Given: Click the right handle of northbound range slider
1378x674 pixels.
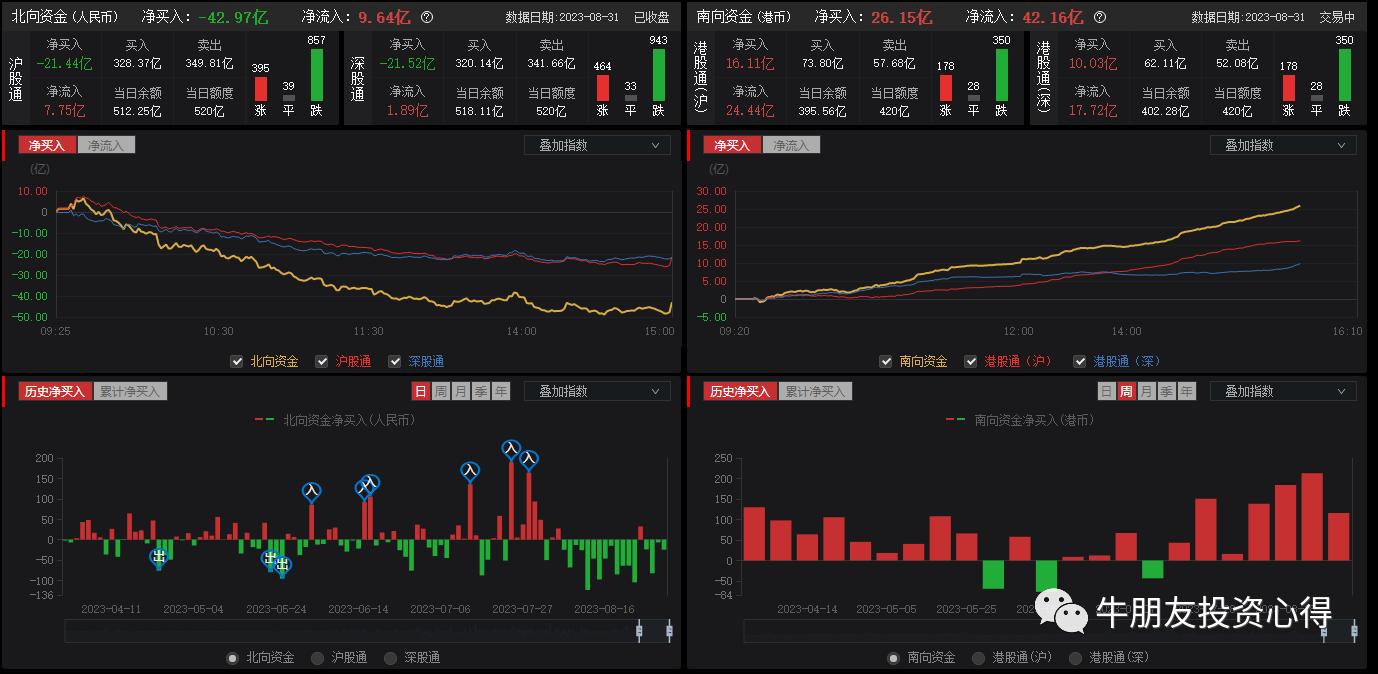Looking at the screenshot, I should pyautogui.click(x=669, y=630).
